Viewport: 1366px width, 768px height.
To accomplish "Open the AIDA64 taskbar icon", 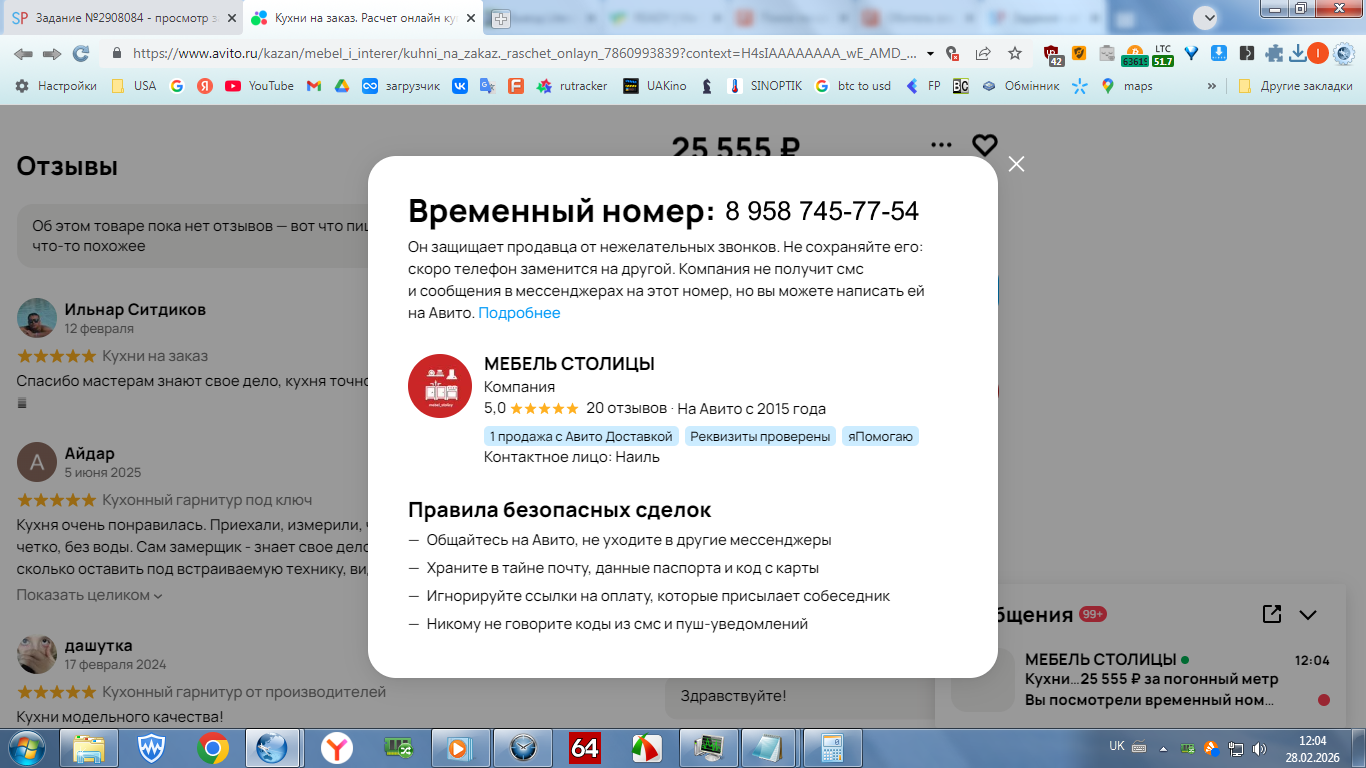I will click(584, 748).
